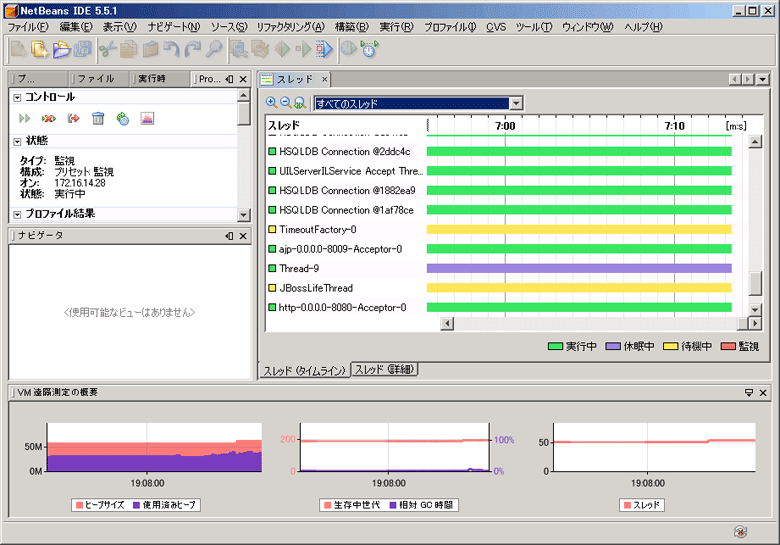Open the ヘルプ menu
This screenshot has width=780, height=545.
coord(643,27)
